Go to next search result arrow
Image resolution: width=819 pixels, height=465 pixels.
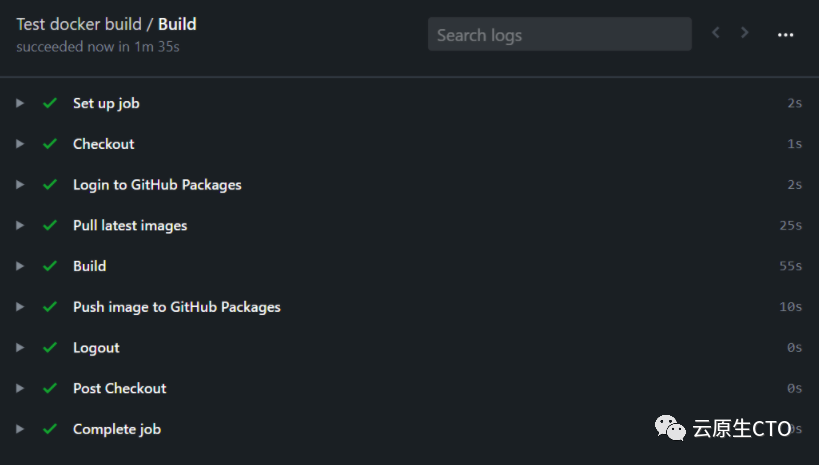(744, 33)
